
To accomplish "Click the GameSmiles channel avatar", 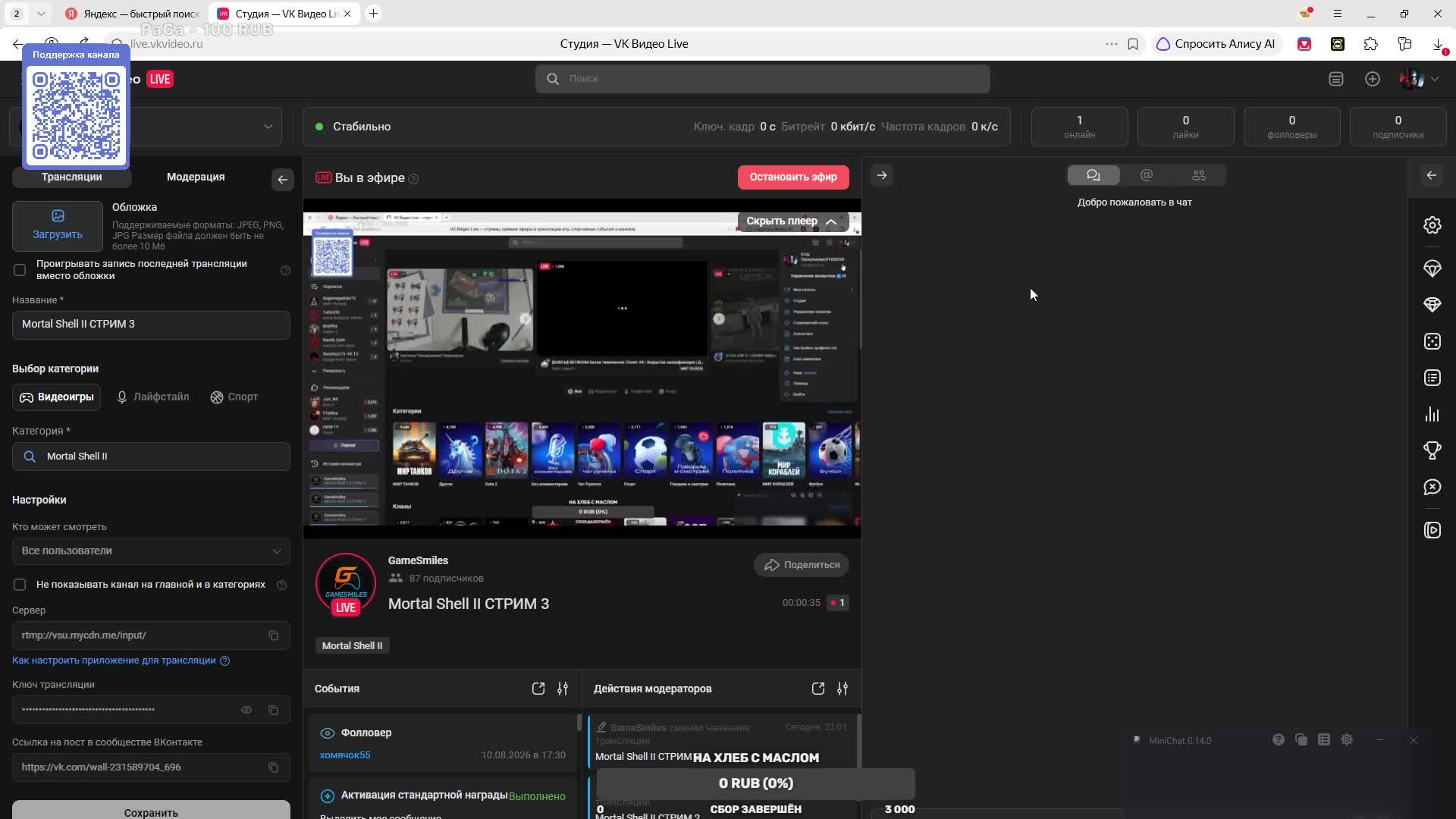I will [346, 584].
